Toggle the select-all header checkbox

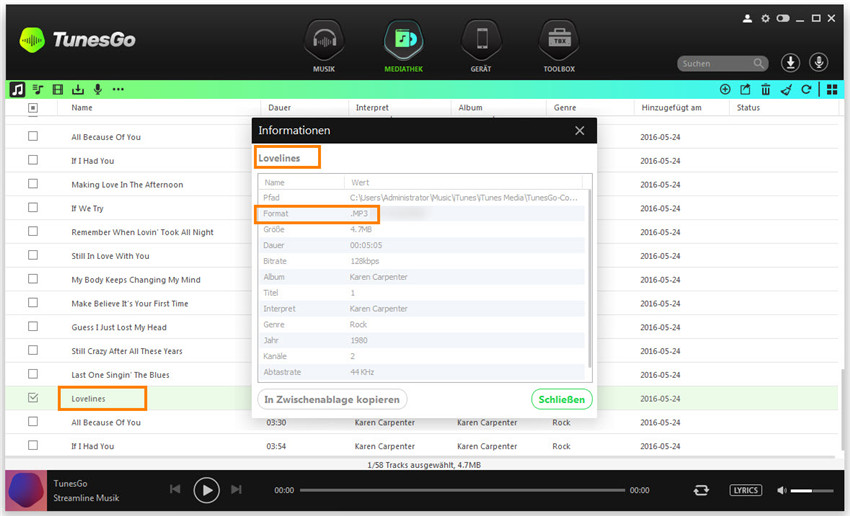tap(33, 108)
